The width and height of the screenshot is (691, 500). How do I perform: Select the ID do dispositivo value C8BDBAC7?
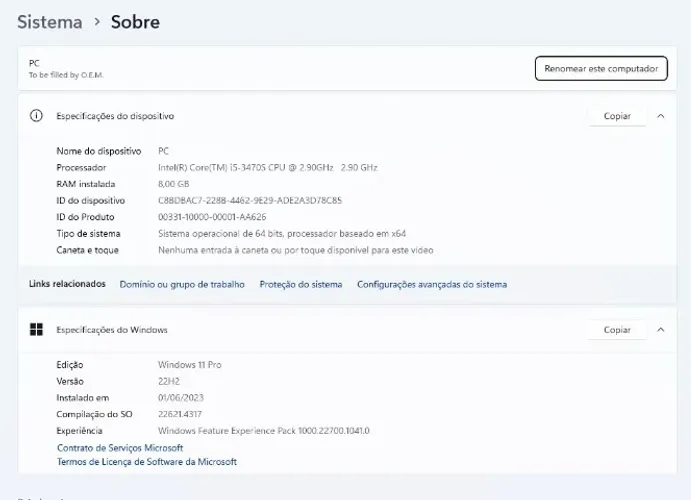(250, 200)
